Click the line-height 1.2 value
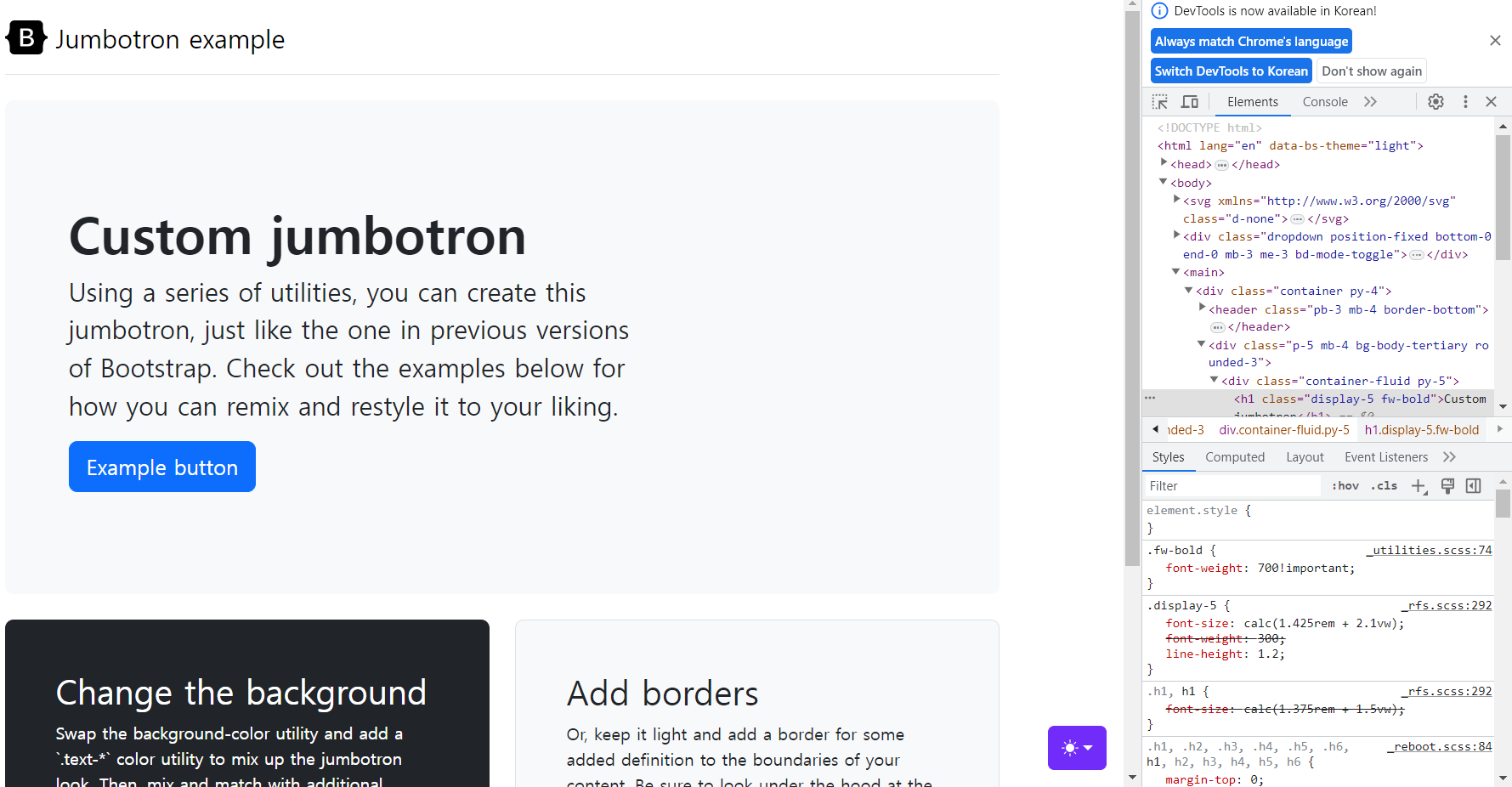 click(x=1267, y=654)
